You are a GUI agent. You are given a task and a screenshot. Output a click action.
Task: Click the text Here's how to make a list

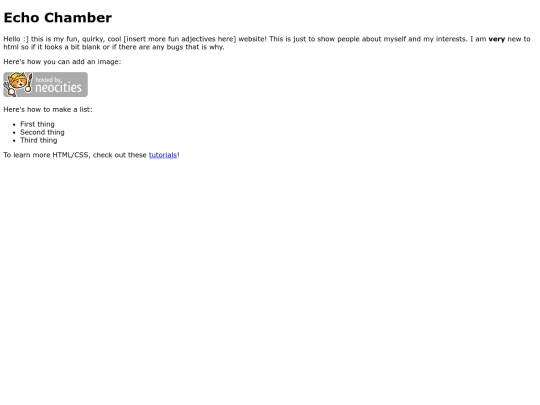[x=48, y=110]
